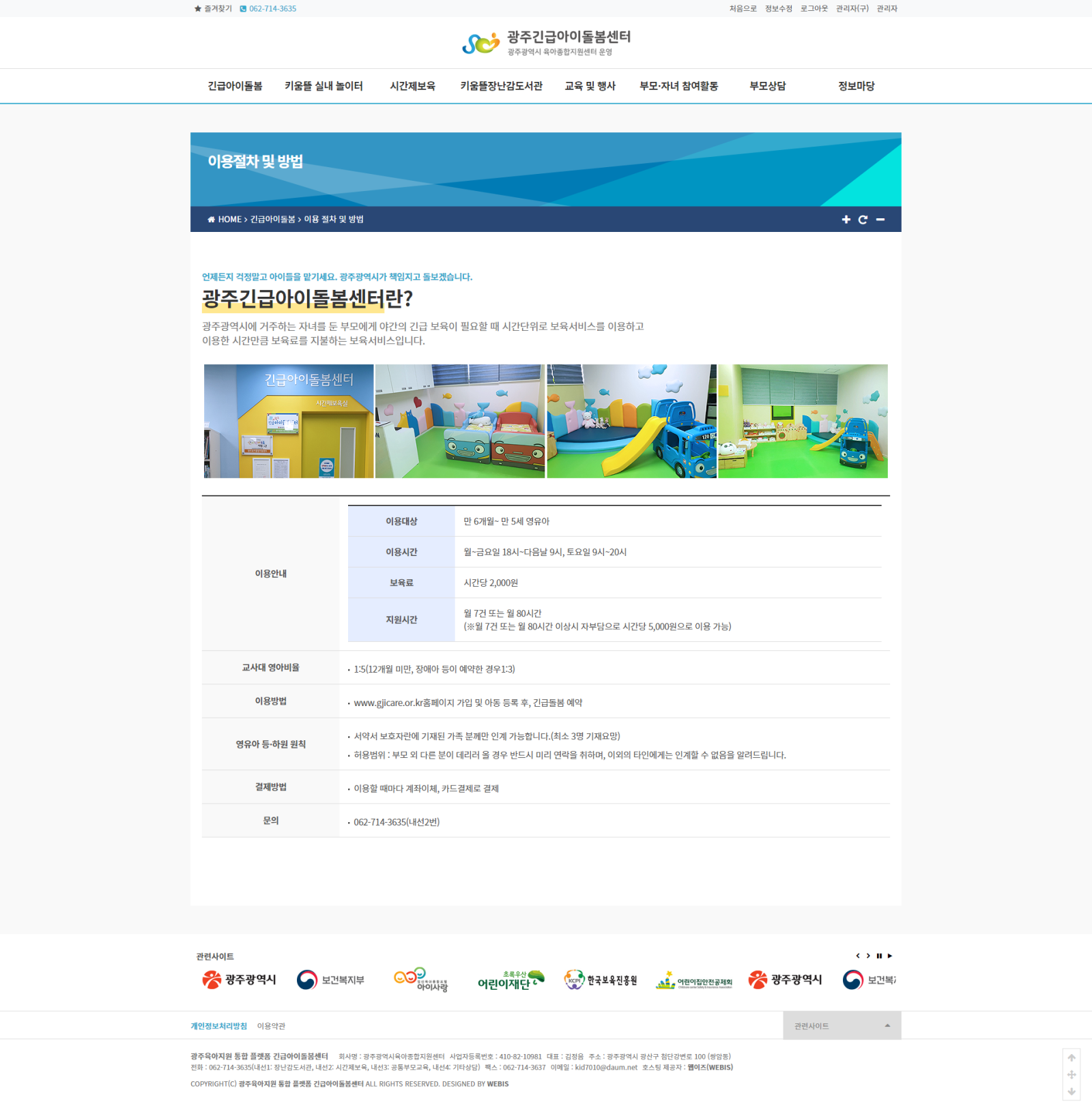Open the 시간제보육 menu item

point(412,86)
